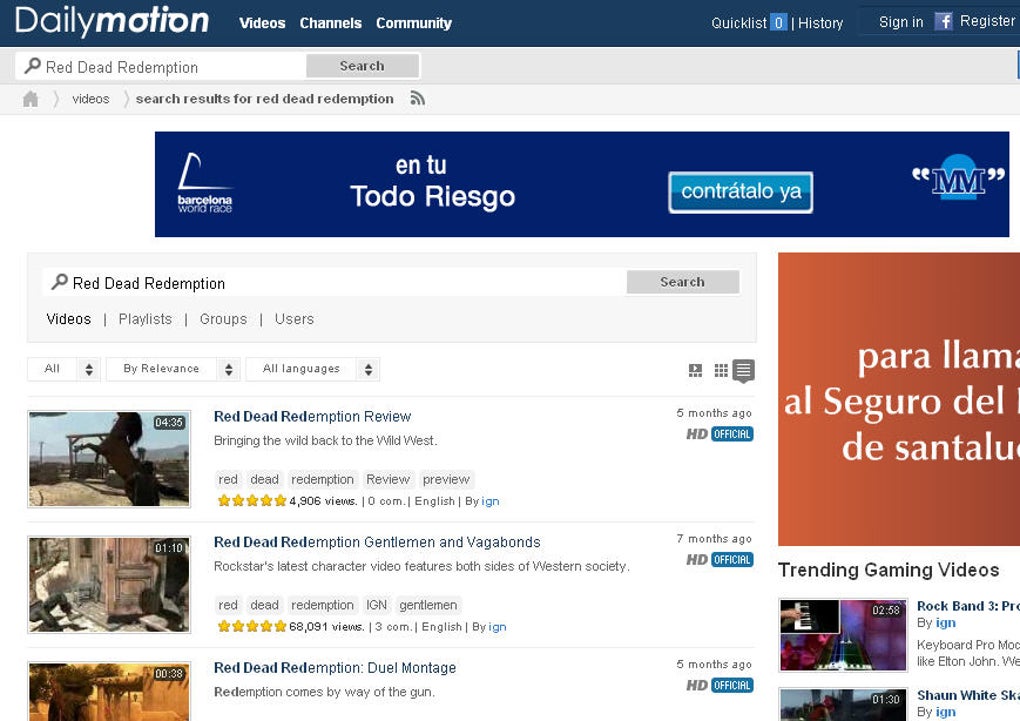Switch to the Groups tab
Image resolution: width=1020 pixels, height=721 pixels.
[223, 320]
